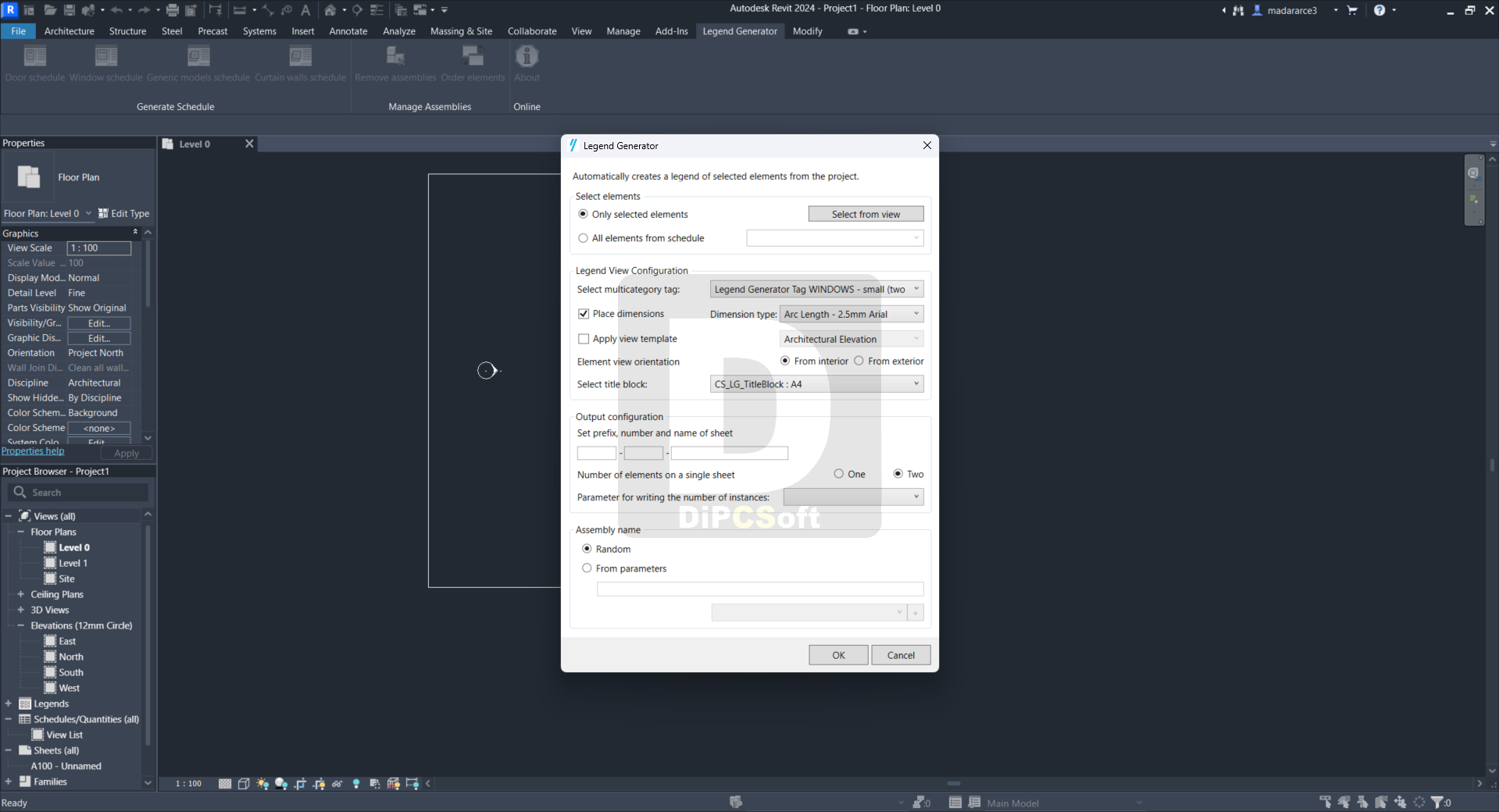The height and width of the screenshot is (812, 1500).
Task: Click Visibility/Graphics Edit button
Action: (x=98, y=323)
